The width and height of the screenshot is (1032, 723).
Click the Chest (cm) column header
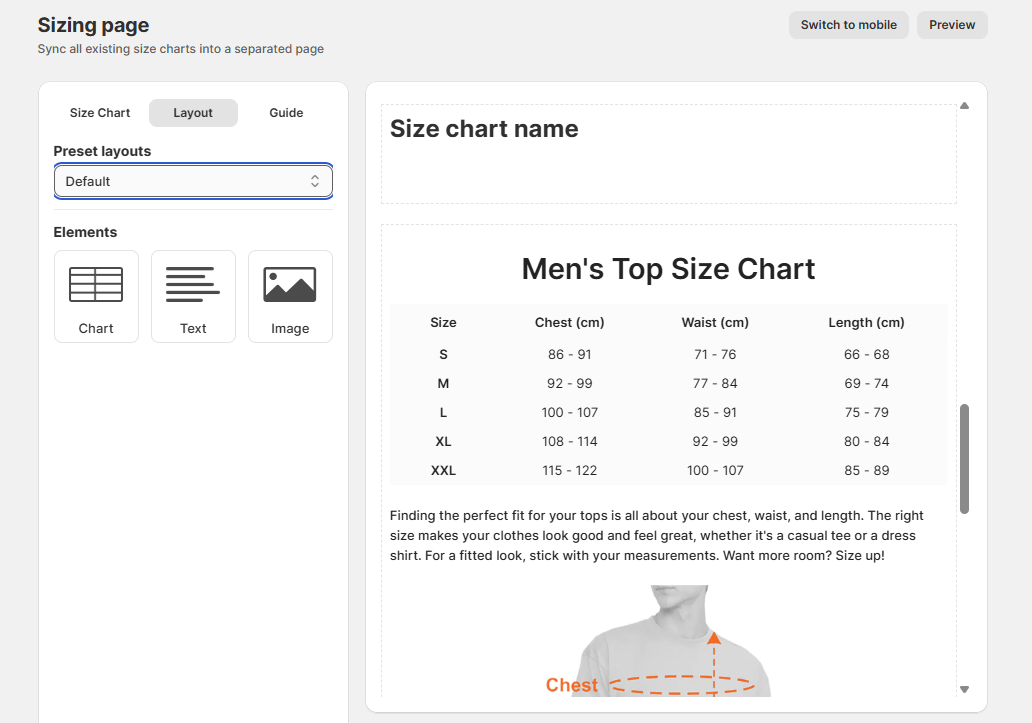coord(569,322)
